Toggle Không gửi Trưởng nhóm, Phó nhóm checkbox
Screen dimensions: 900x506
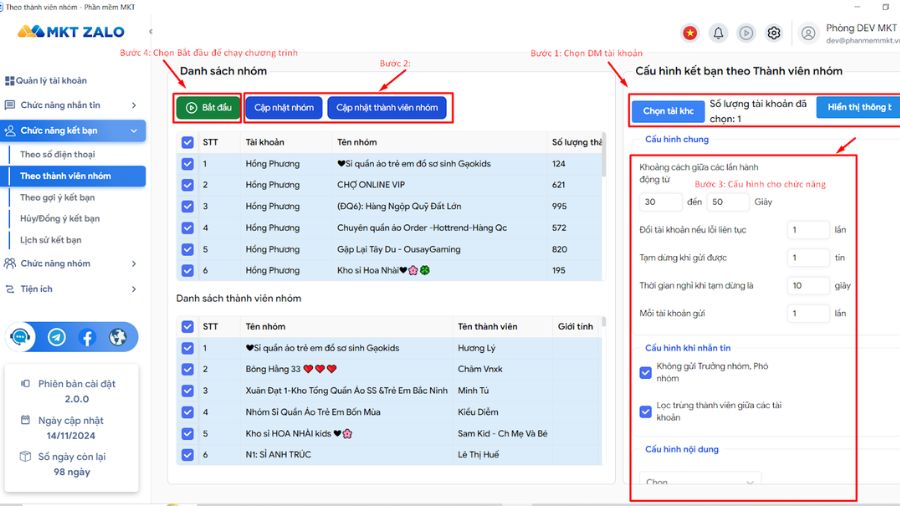pyautogui.click(x=646, y=372)
